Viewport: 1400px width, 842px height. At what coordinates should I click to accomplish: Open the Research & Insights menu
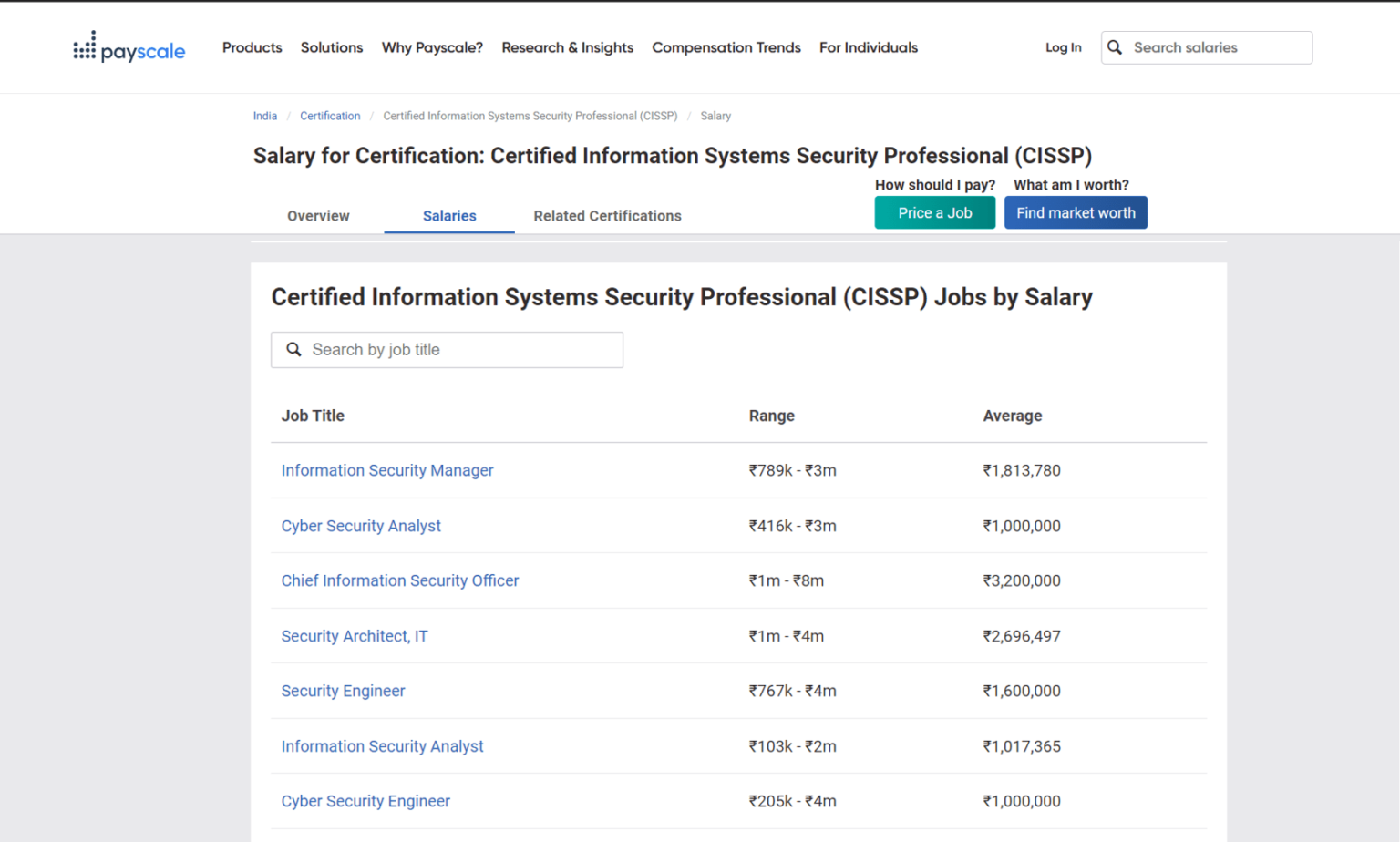tap(567, 47)
